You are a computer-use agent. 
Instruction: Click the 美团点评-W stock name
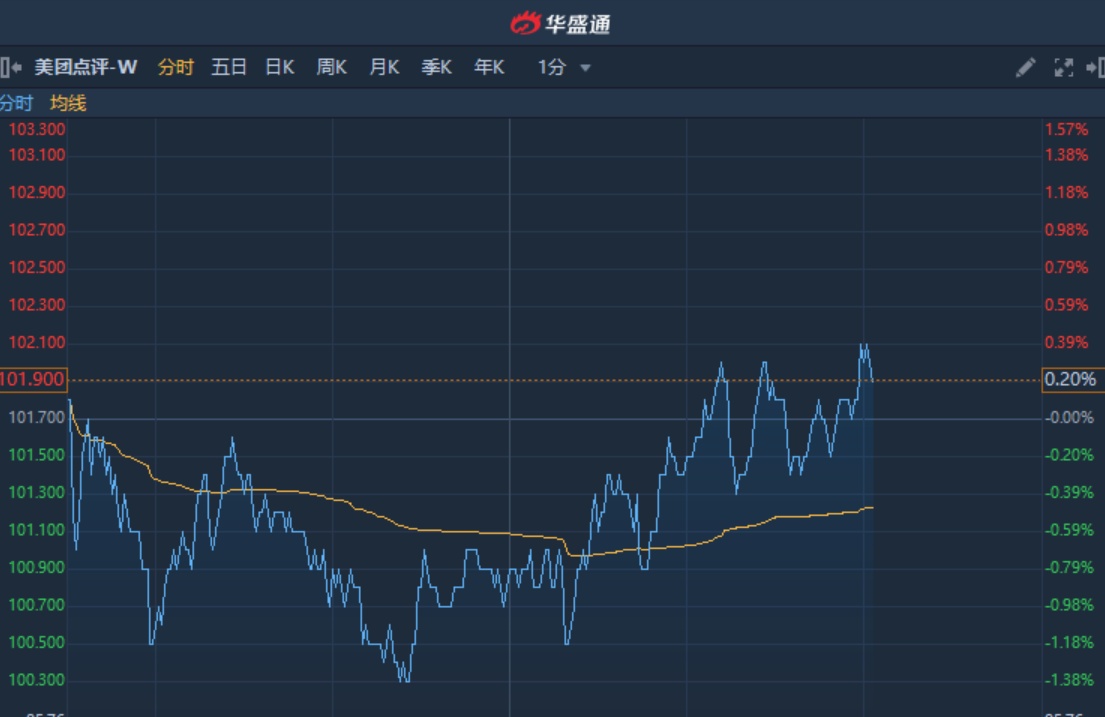pos(86,68)
